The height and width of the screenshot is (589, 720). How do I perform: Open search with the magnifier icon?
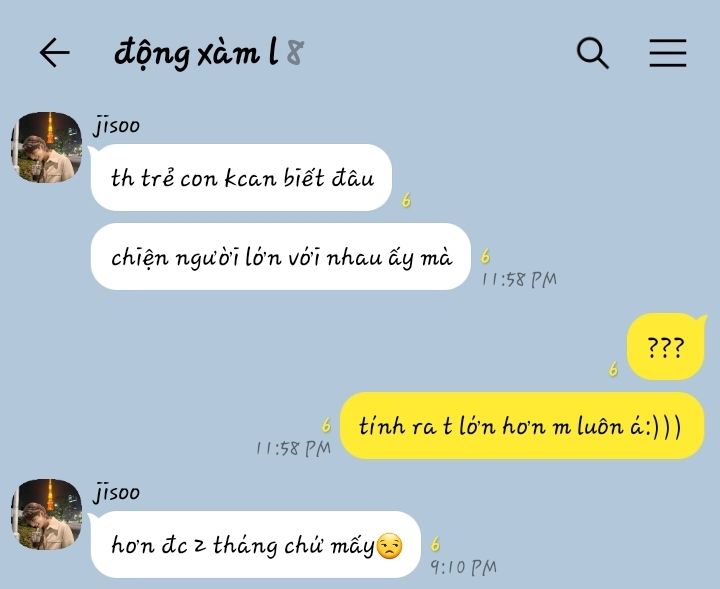592,53
